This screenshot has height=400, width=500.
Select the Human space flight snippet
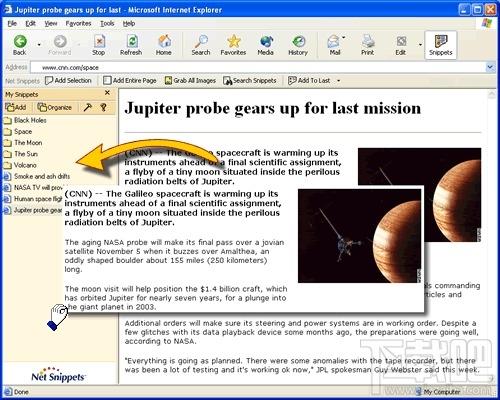(x=33, y=199)
